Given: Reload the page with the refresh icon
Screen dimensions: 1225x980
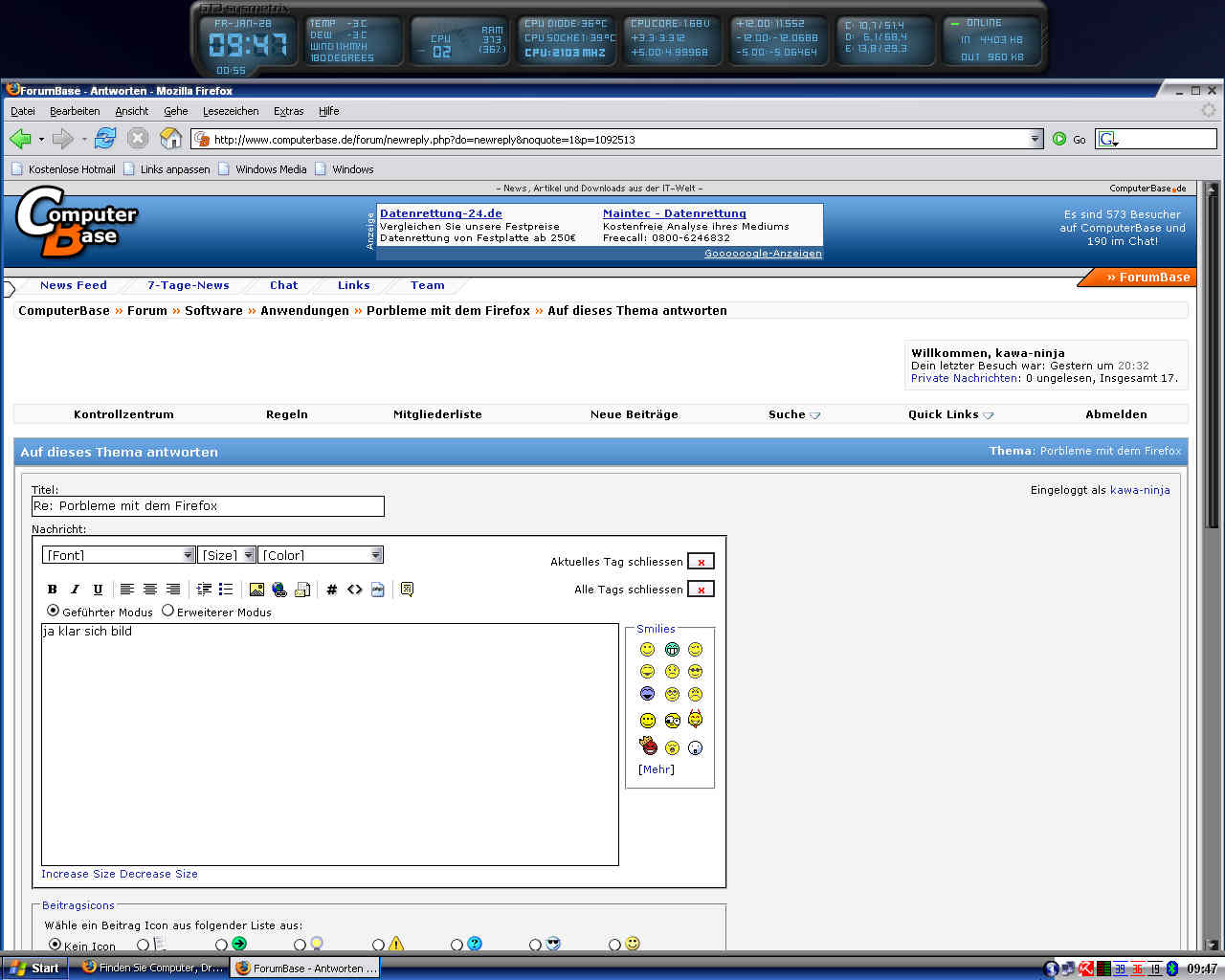Looking at the screenshot, I should pyautogui.click(x=105, y=139).
